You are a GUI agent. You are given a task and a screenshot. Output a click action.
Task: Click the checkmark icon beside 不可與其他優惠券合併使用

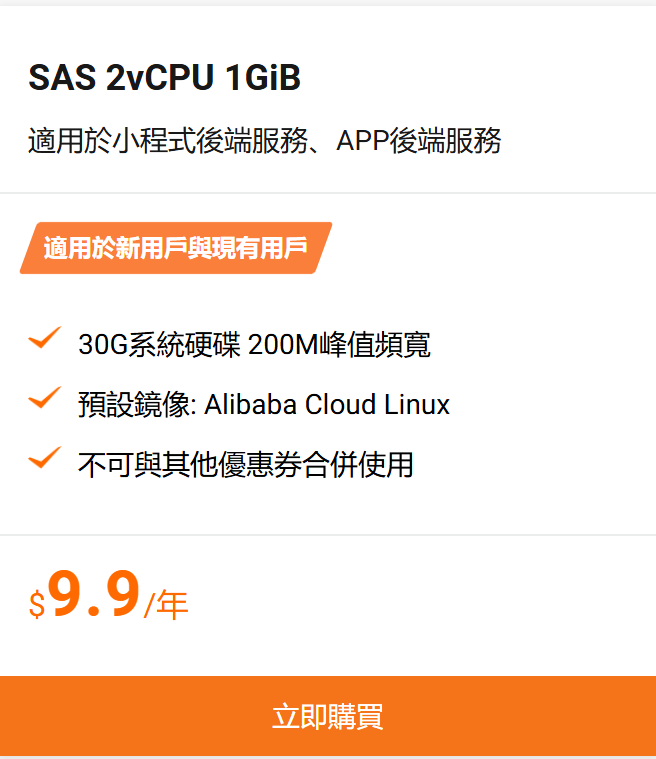(45, 458)
